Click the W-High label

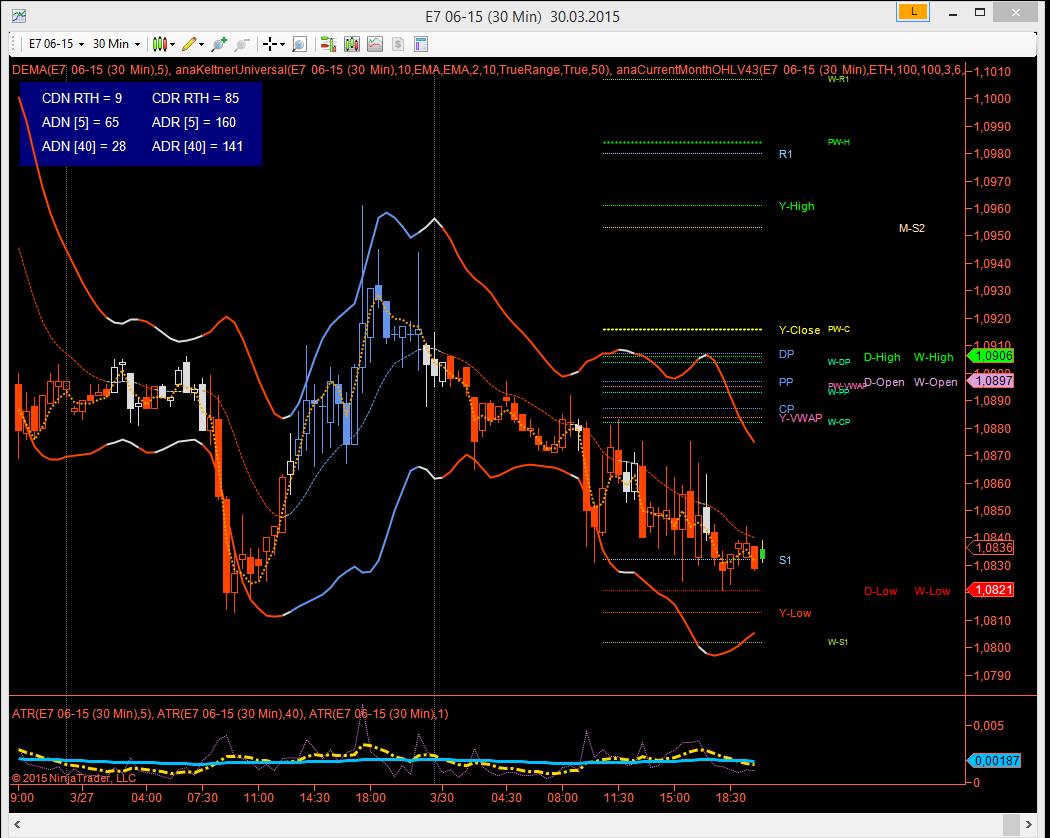pos(933,357)
